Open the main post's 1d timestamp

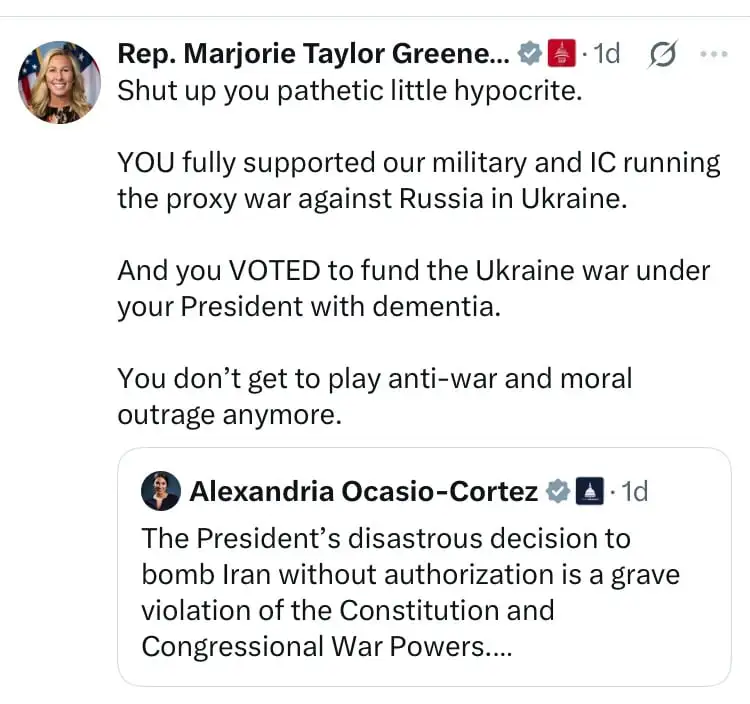click(x=607, y=53)
